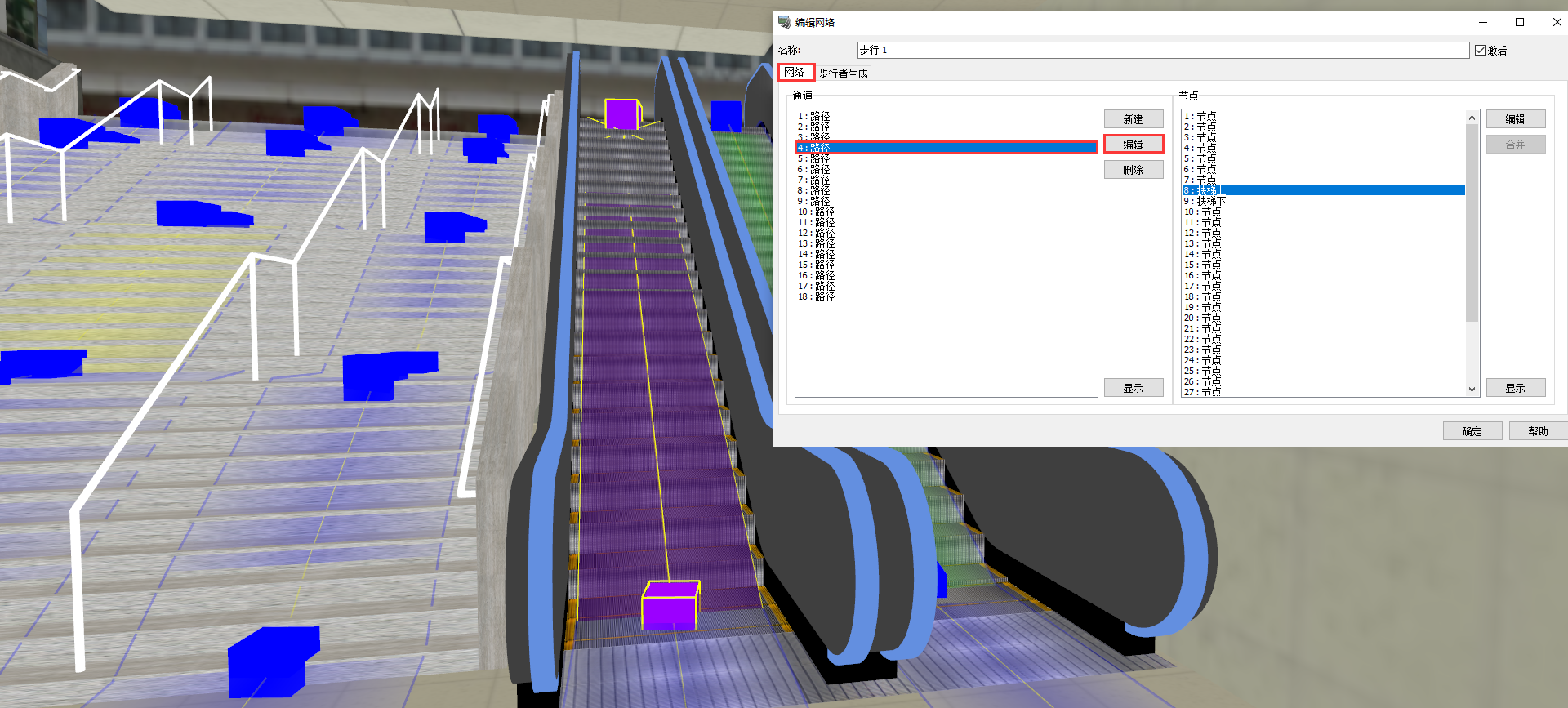
Task: Select node row 16: 节点
Action: [x=1323, y=275]
